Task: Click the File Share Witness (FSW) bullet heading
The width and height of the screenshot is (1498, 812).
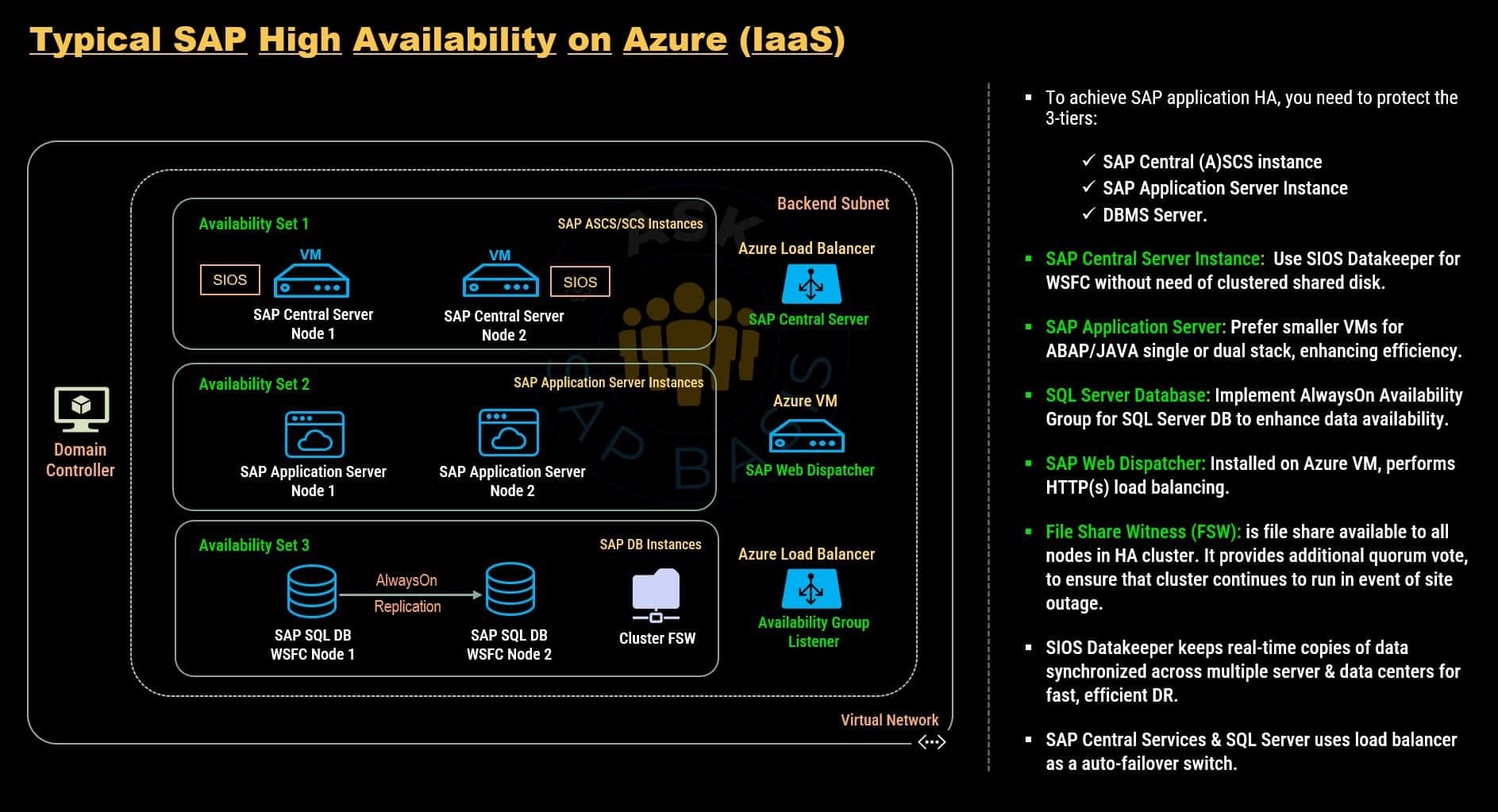Action: point(1143,532)
